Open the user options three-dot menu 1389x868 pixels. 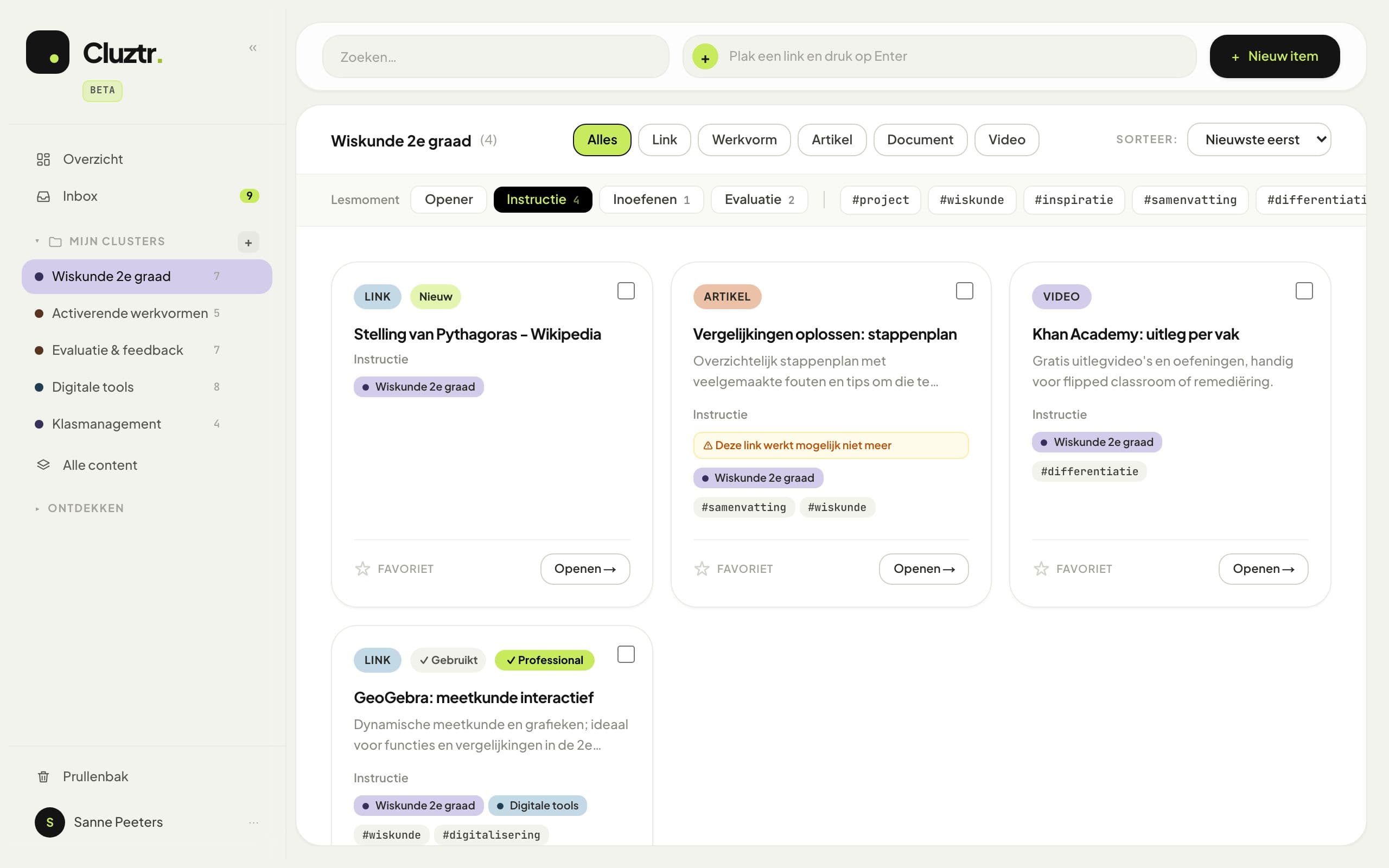click(253, 822)
